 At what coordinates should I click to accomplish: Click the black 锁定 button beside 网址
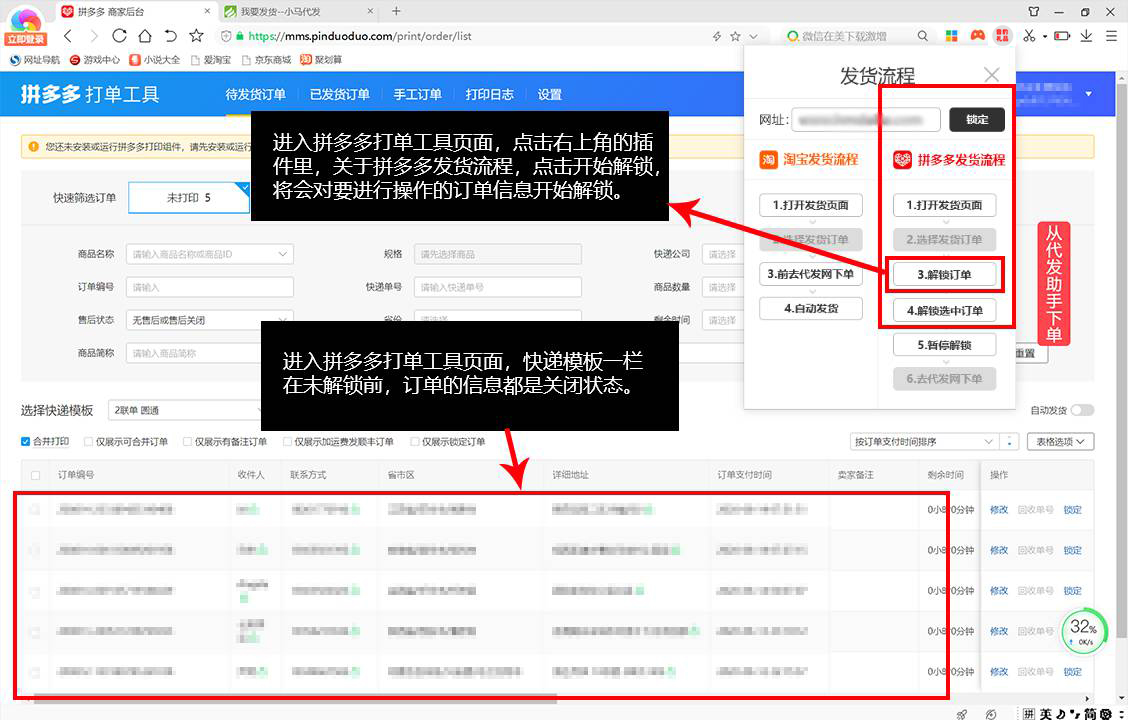(x=977, y=119)
